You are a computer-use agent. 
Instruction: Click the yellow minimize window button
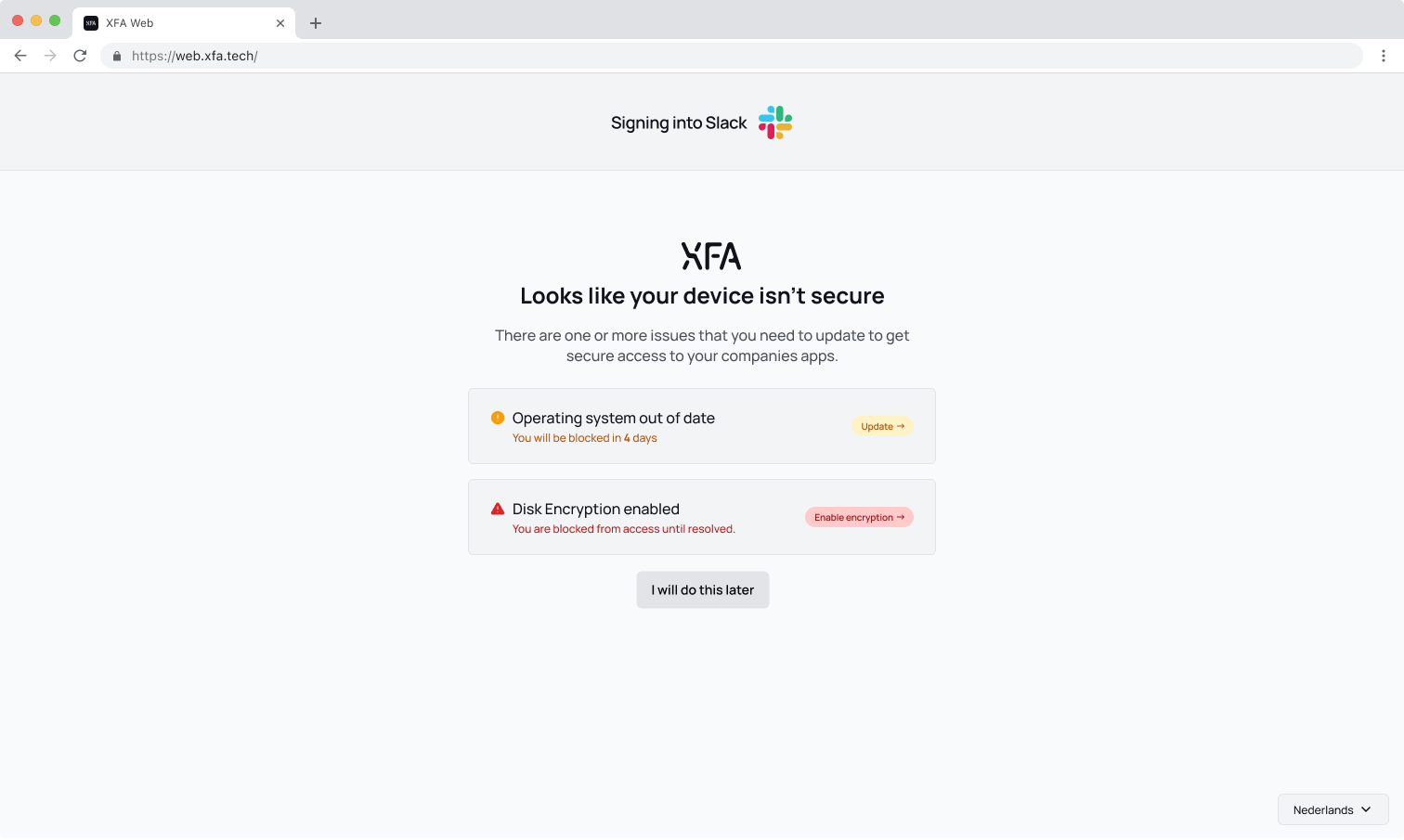pos(36,20)
